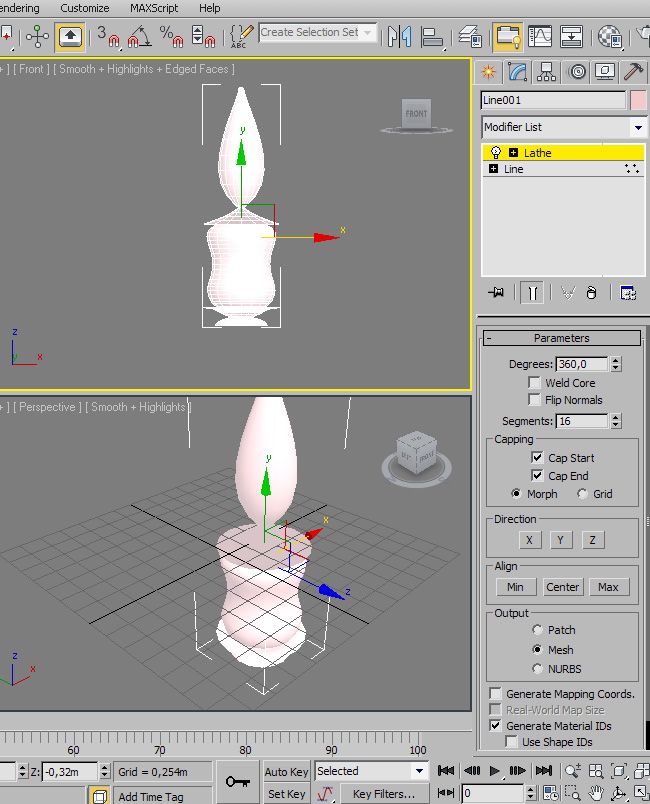The image size is (650, 804).
Task: Switch to the Motion panel tab
Action: pyautogui.click(x=577, y=72)
